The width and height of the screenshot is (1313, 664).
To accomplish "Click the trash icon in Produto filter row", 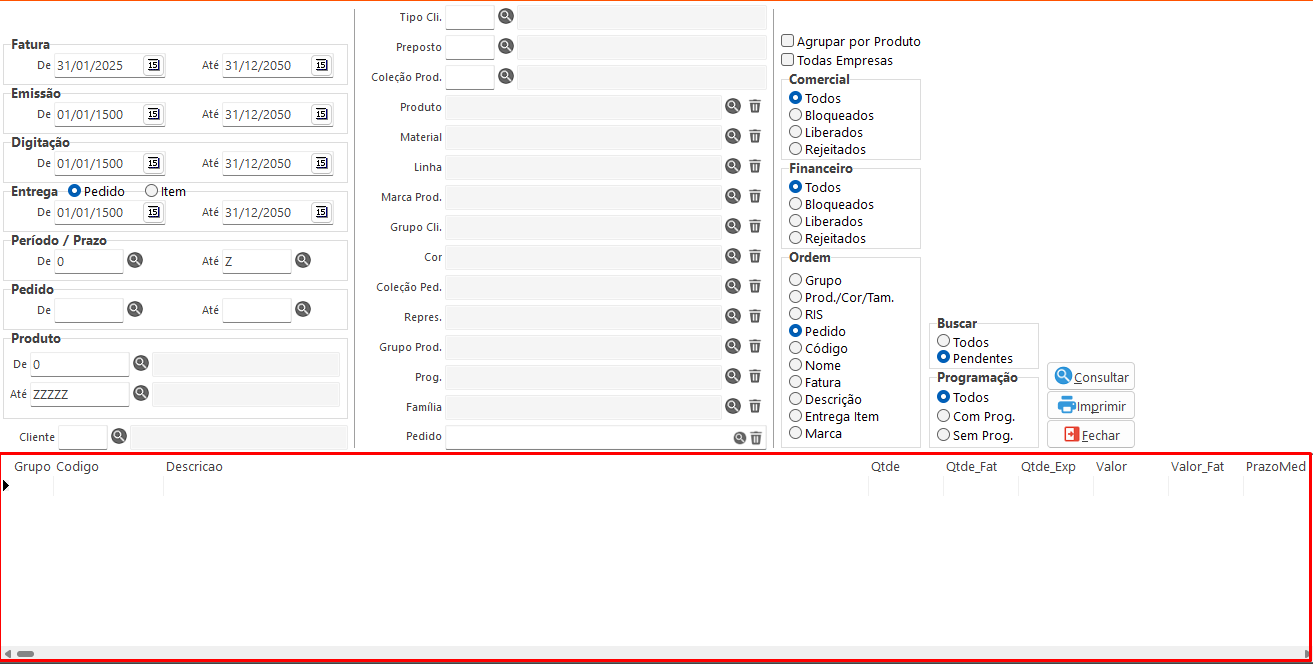I will click(755, 106).
